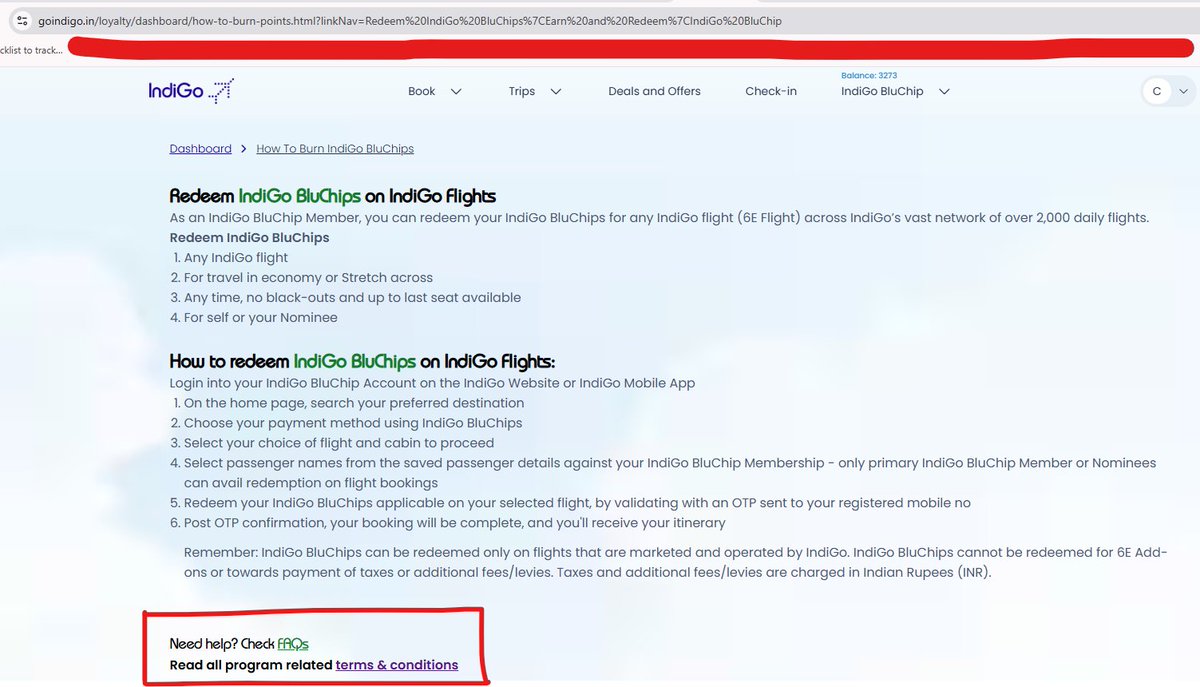
Task: Click the 'Remember: IndiGo BluChips' note
Action: pos(676,563)
